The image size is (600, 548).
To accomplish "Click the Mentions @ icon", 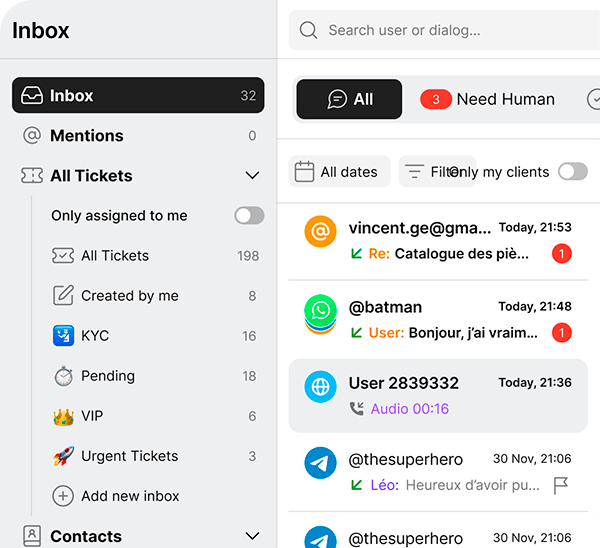I will click(x=32, y=135).
